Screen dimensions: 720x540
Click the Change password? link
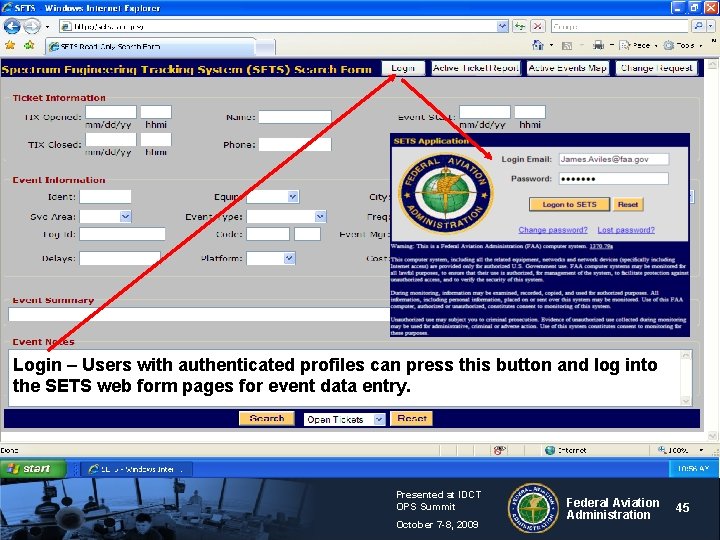(553, 230)
